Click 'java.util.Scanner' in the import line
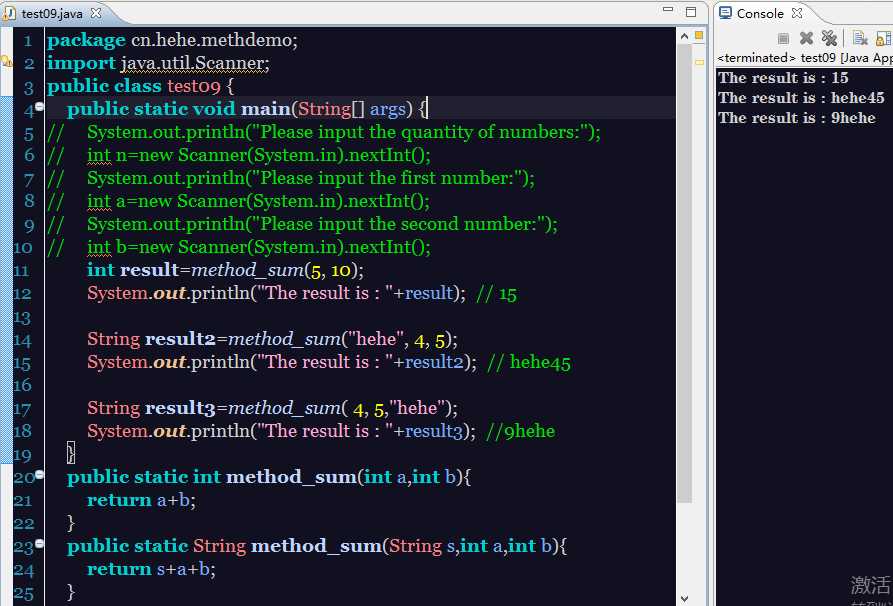 (192, 63)
